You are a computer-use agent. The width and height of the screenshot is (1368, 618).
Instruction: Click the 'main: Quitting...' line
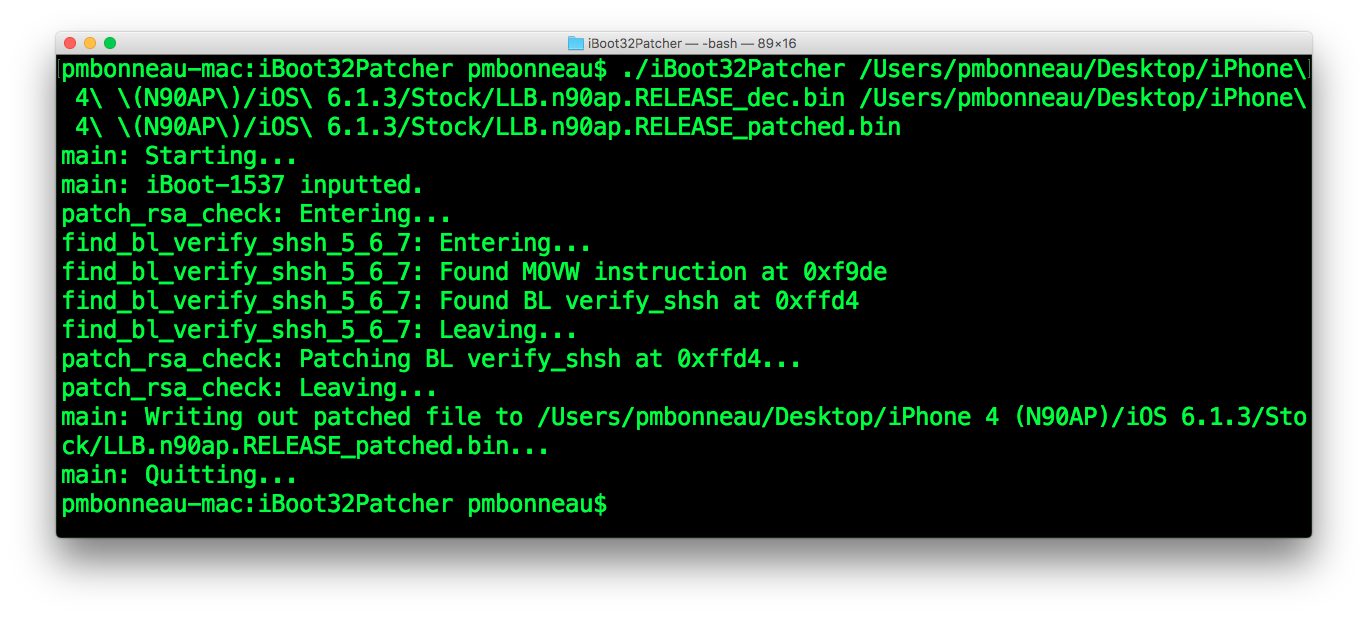179,475
